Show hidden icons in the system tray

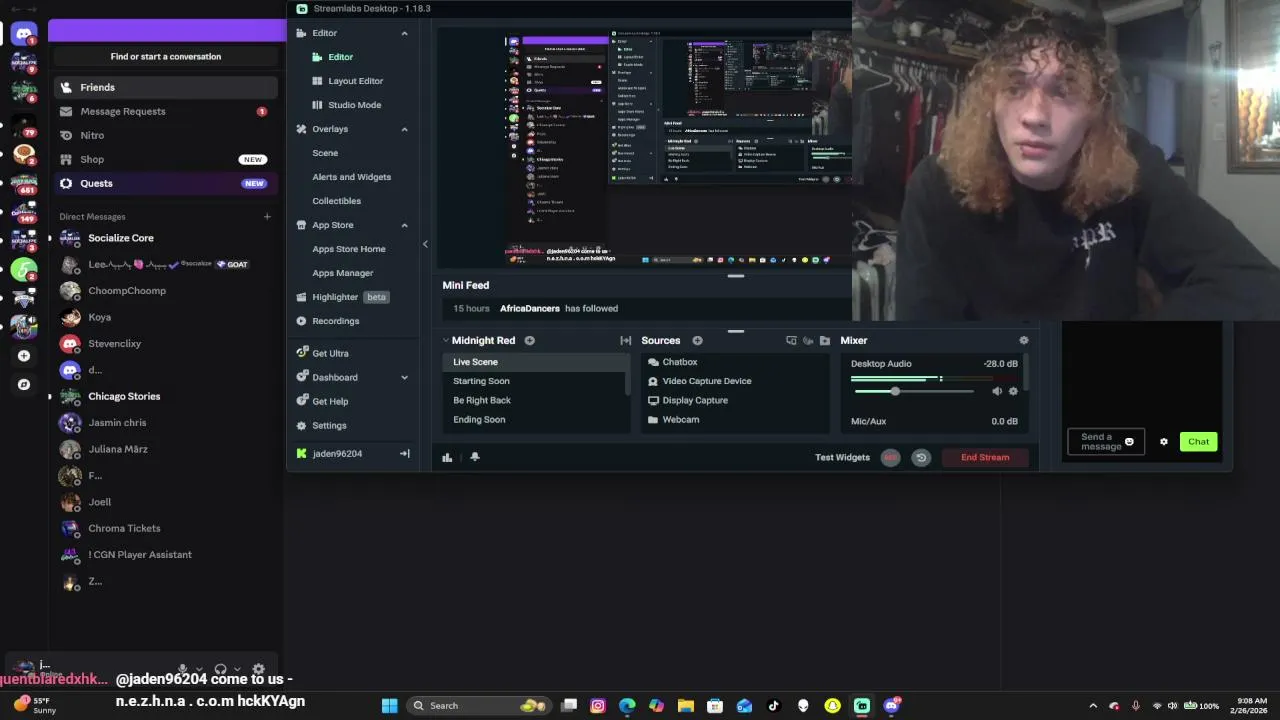coord(1093,706)
